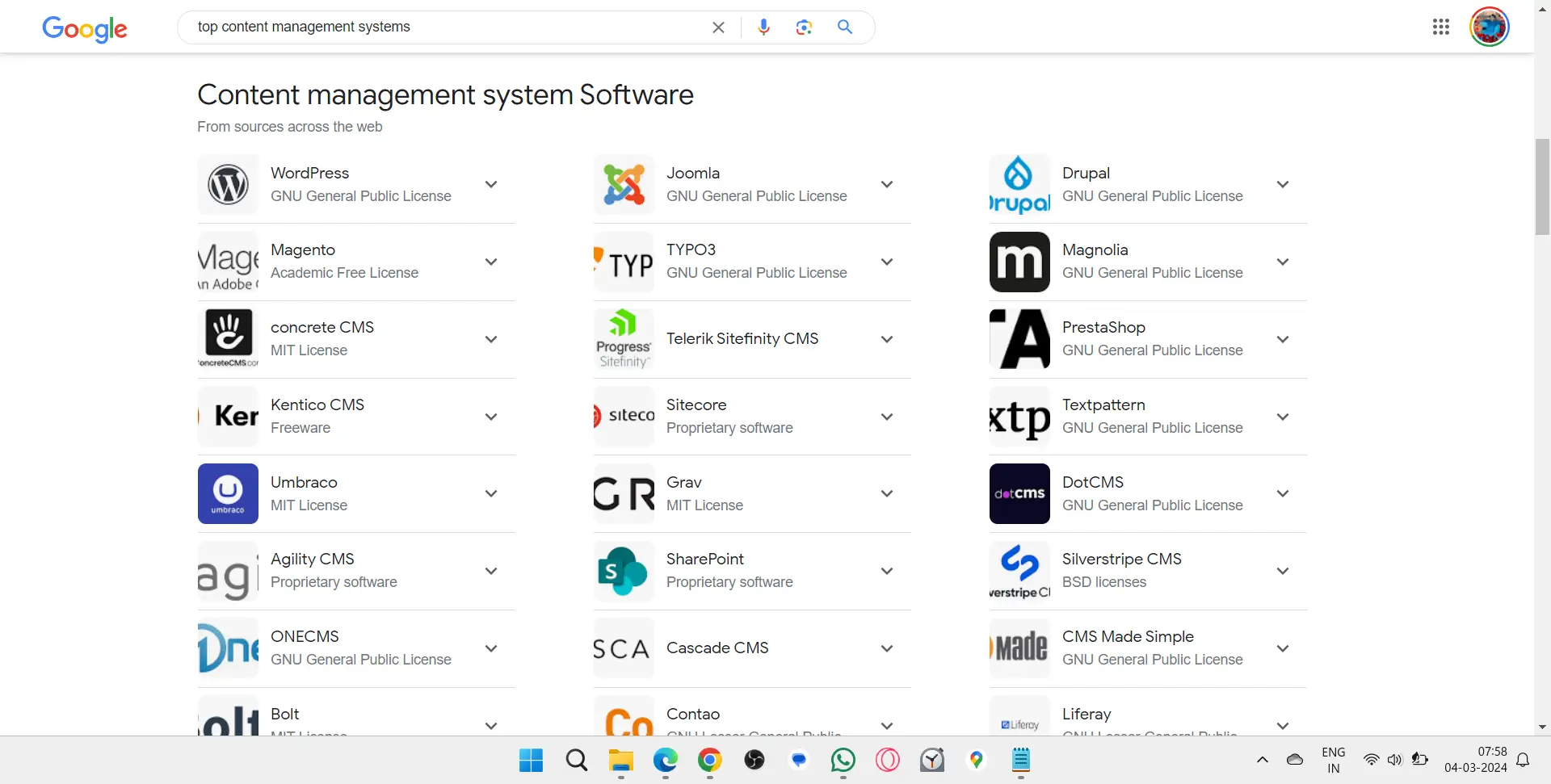This screenshot has height=784, width=1551.
Task: Expand the WordPress entry chevron
Action: click(491, 184)
